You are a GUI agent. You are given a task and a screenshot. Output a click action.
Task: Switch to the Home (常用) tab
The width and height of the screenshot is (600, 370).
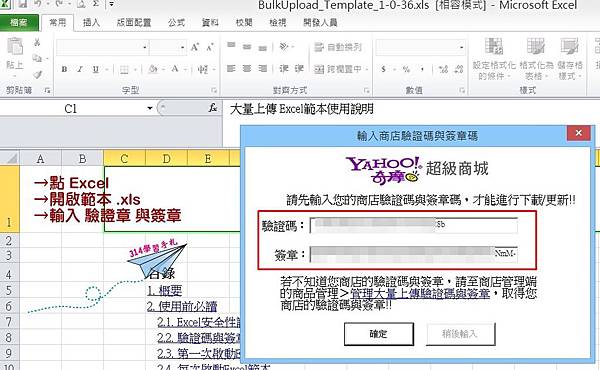pos(58,23)
